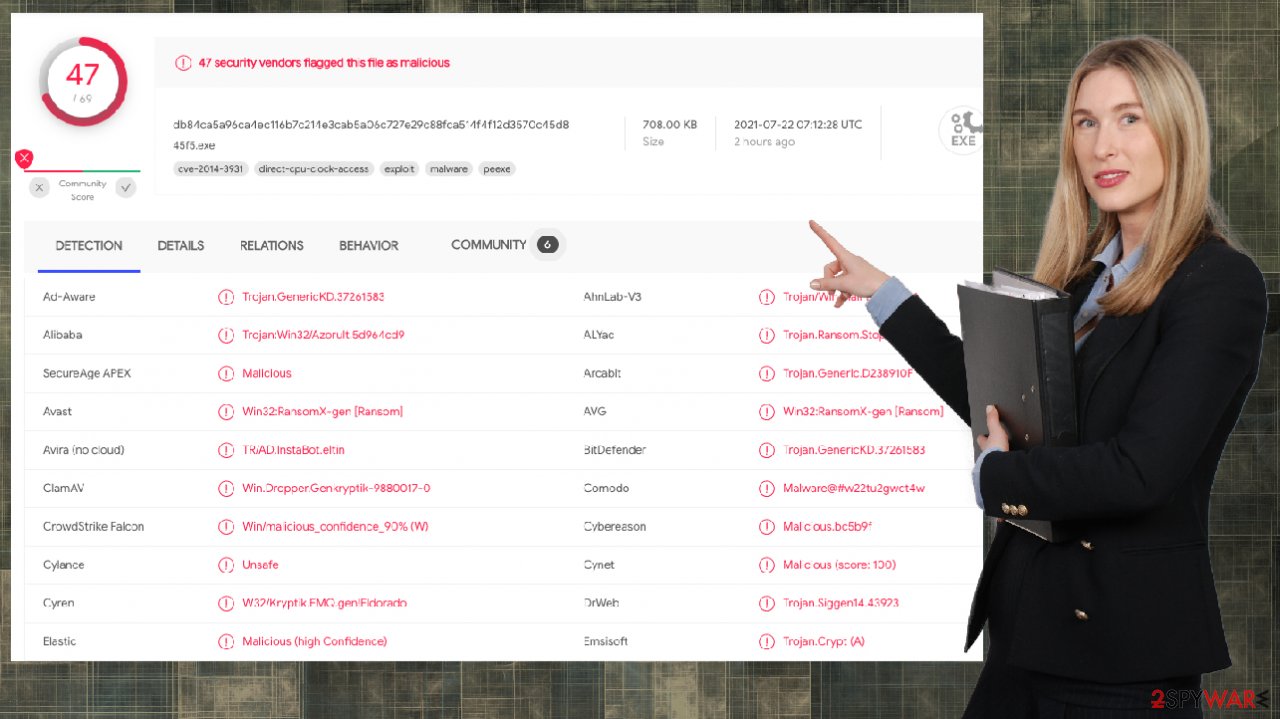Viewport: 1280px width, 719px height.
Task: Click AVG's Win32:RansomX-gen [Ransom] result
Action: [863, 411]
